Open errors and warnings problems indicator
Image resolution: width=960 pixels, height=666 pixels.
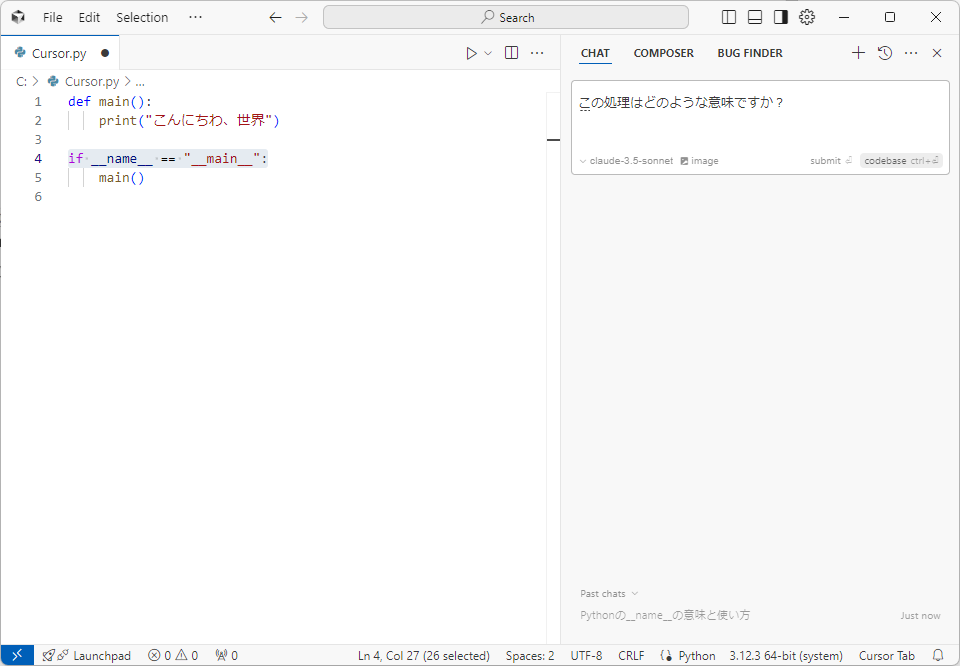coord(173,656)
